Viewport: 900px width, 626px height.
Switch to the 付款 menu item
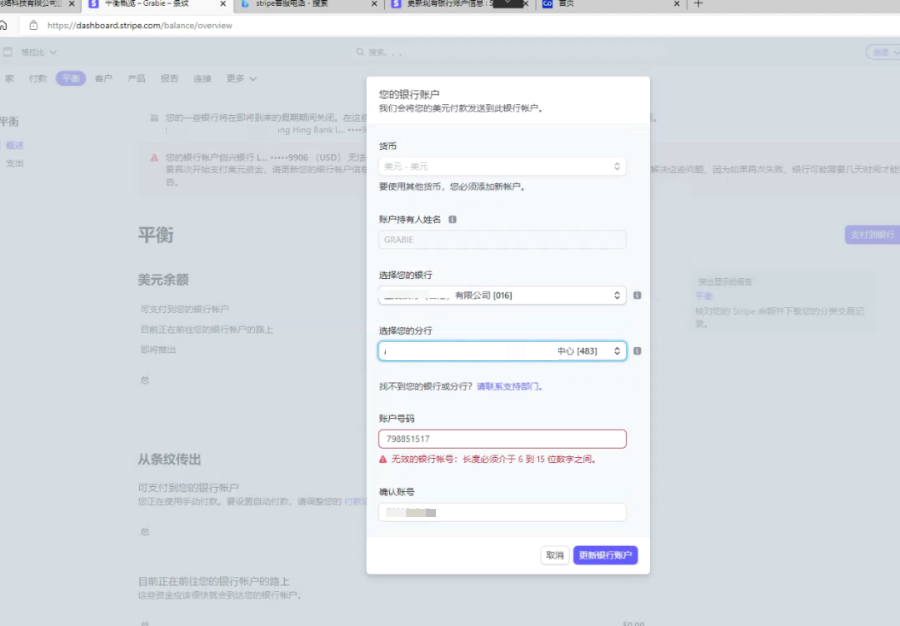(38, 77)
